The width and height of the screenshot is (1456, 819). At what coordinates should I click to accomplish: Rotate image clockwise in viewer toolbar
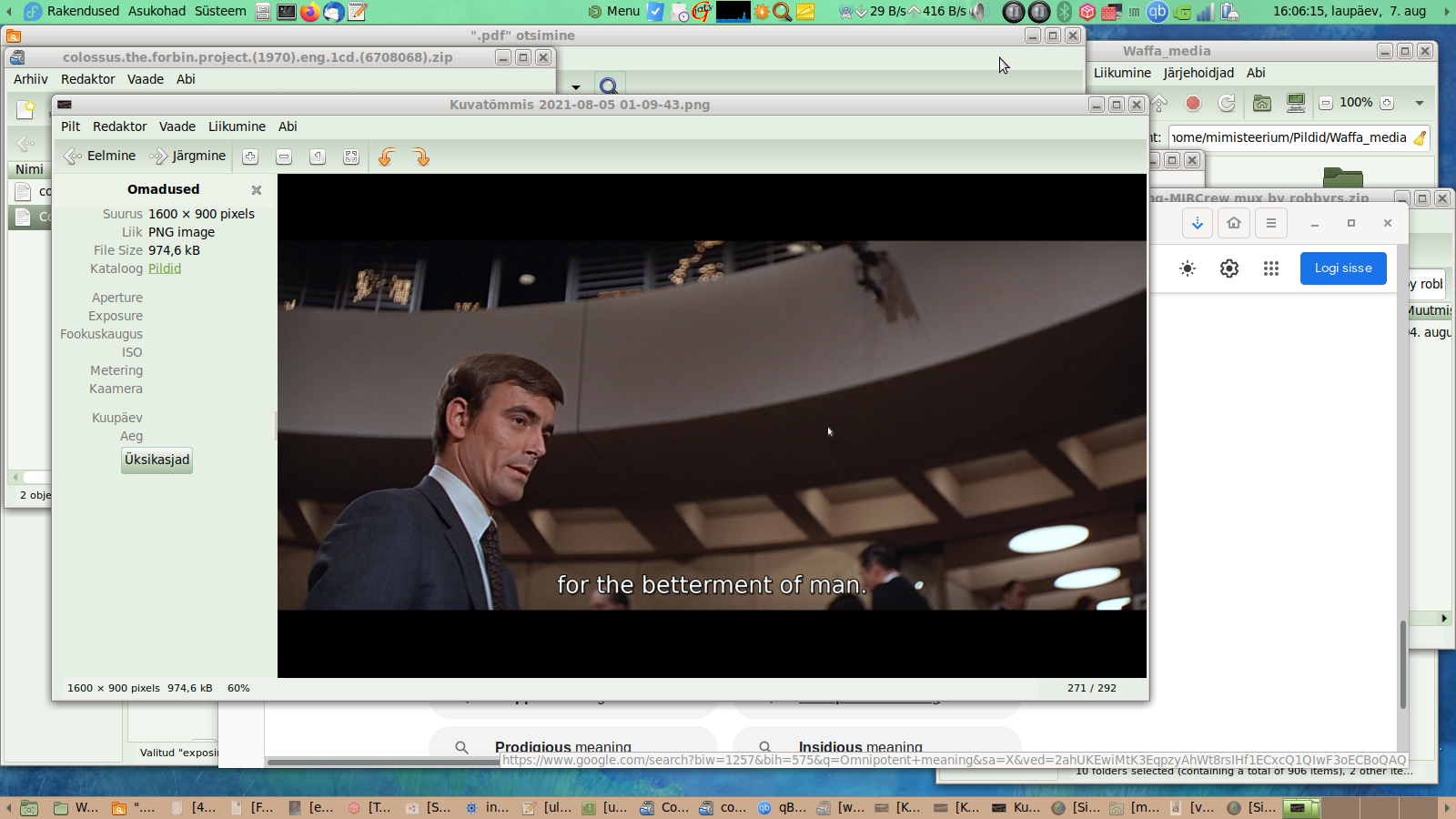[420, 157]
